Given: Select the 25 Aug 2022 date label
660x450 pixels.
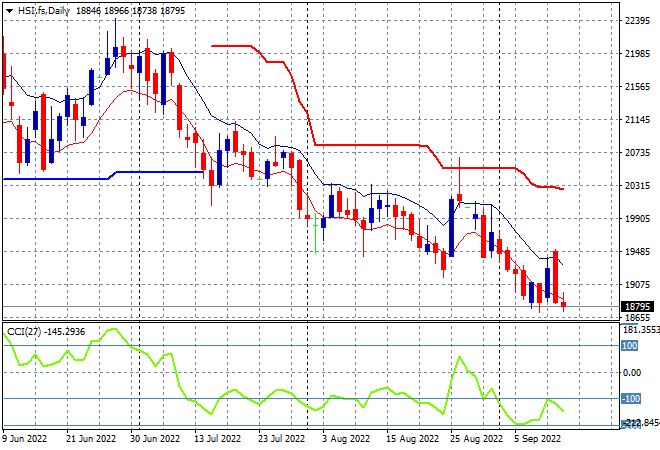Looking at the screenshot, I should click(x=476, y=439).
